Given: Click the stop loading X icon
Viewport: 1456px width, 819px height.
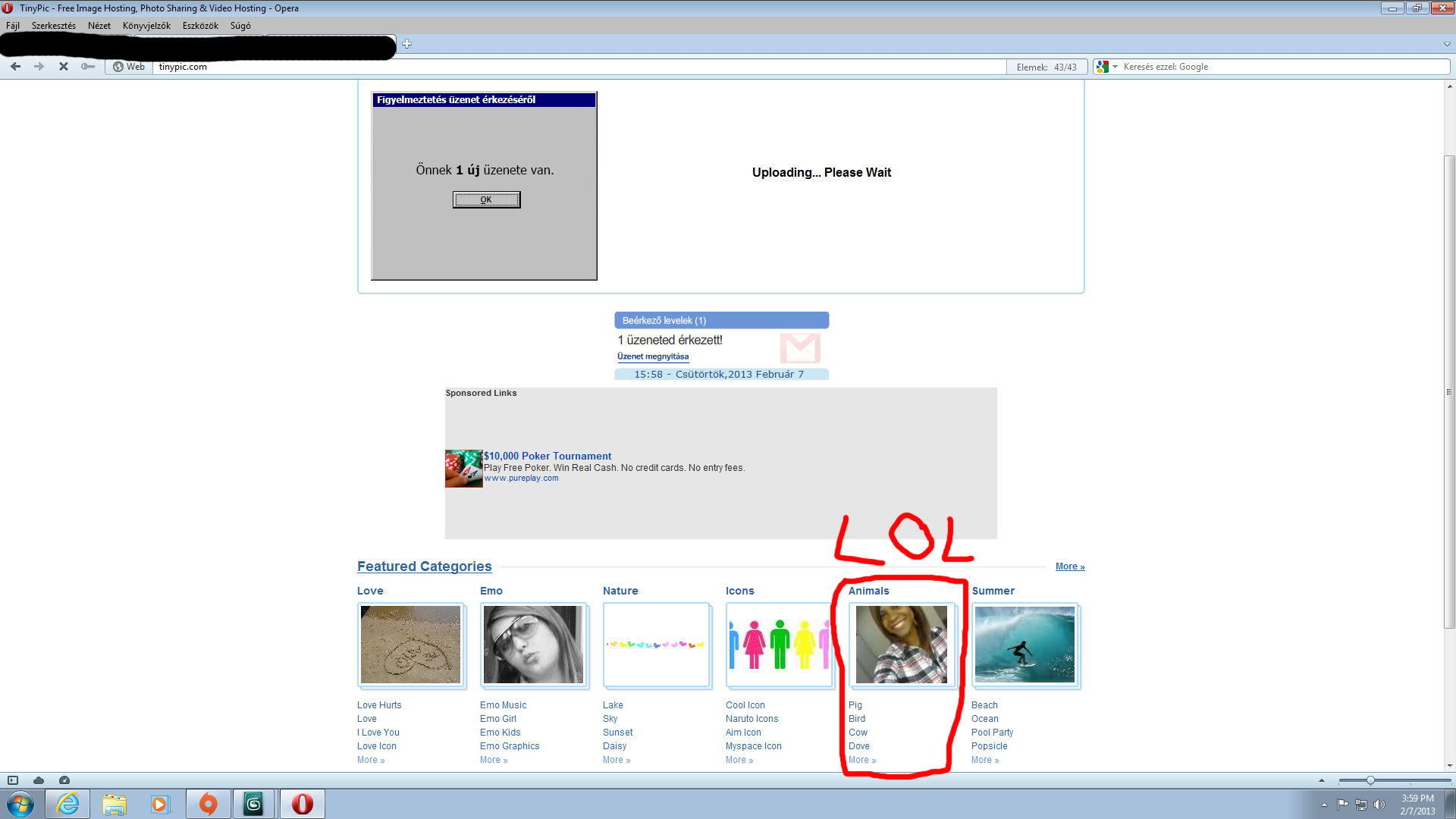Looking at the screenshot, I should point(64,67).
